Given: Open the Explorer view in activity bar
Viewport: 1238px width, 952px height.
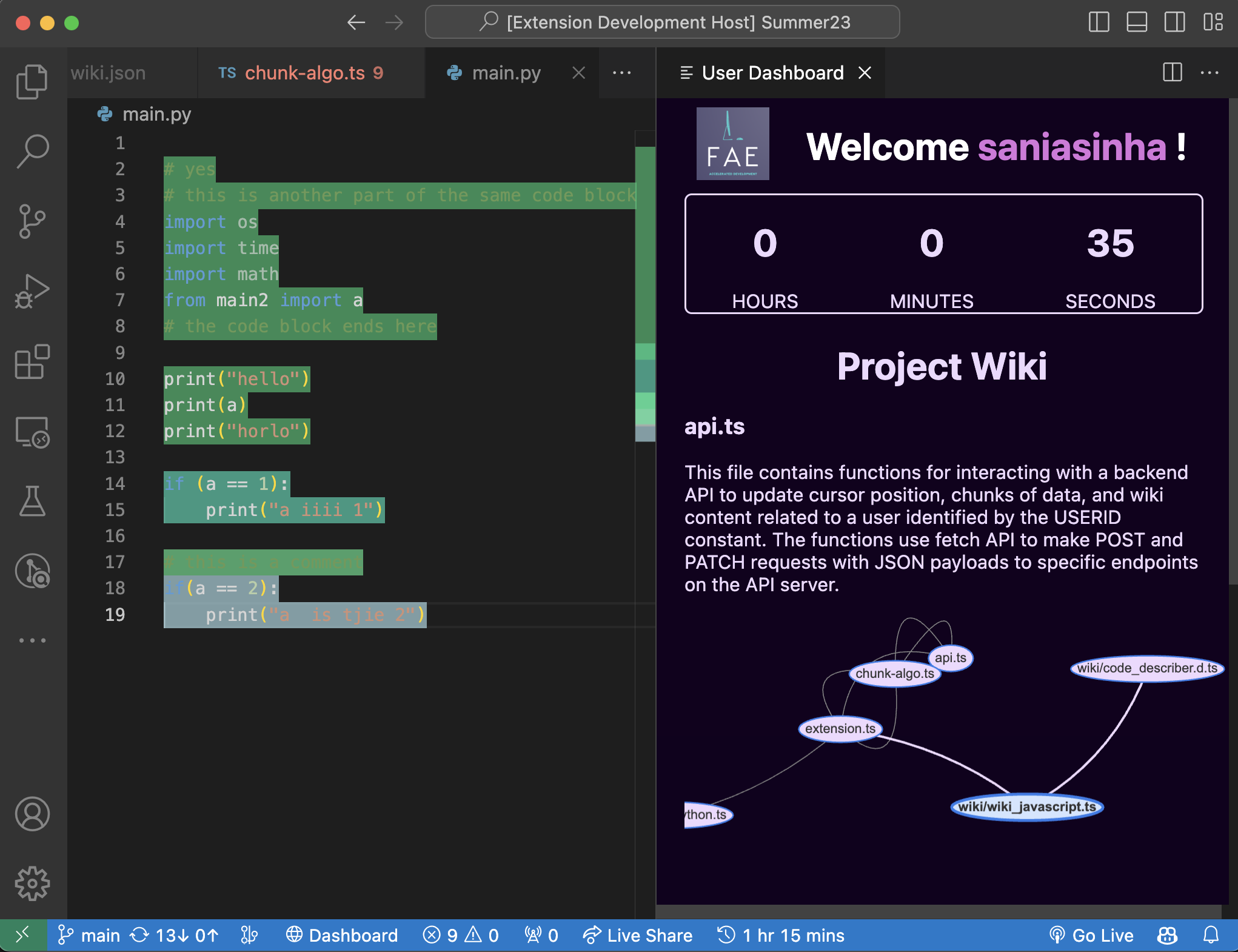Looking at the screenshot, I should (32, 81).
